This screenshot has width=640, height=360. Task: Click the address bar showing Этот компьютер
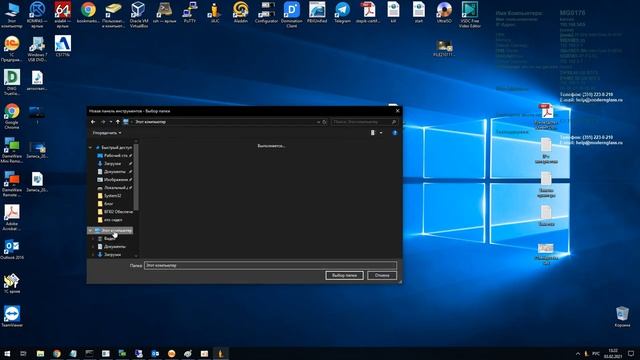pyautogui.click(x=224, y=122)
